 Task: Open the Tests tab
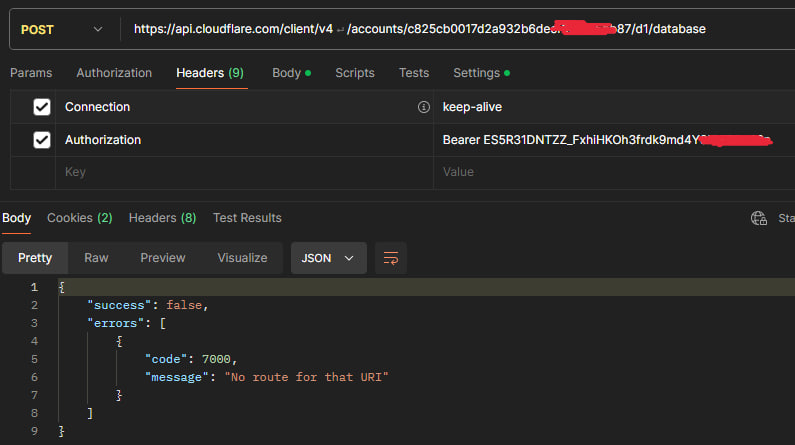point(414,73)
